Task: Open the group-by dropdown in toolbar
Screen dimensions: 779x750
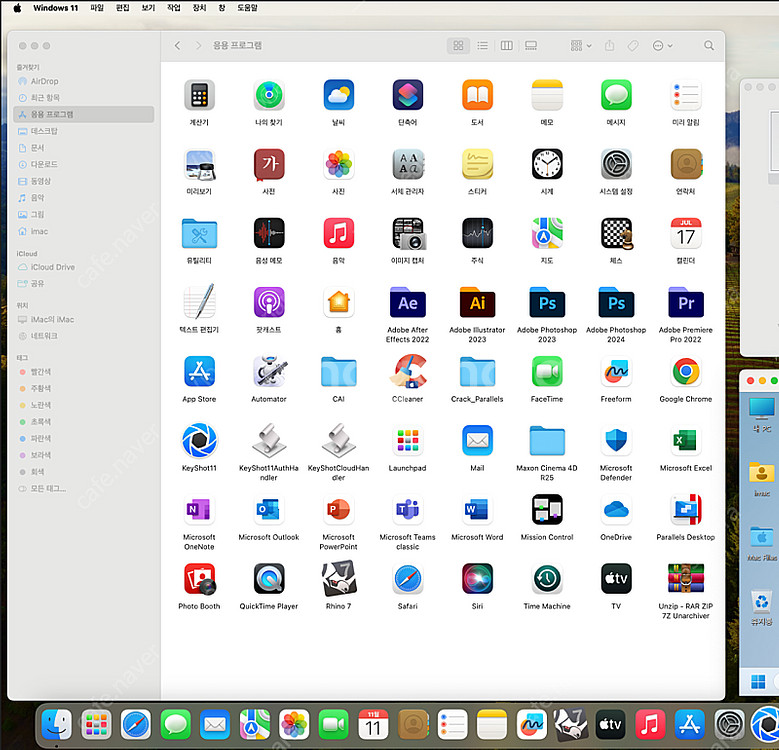Action: click(x=581, y=46)
